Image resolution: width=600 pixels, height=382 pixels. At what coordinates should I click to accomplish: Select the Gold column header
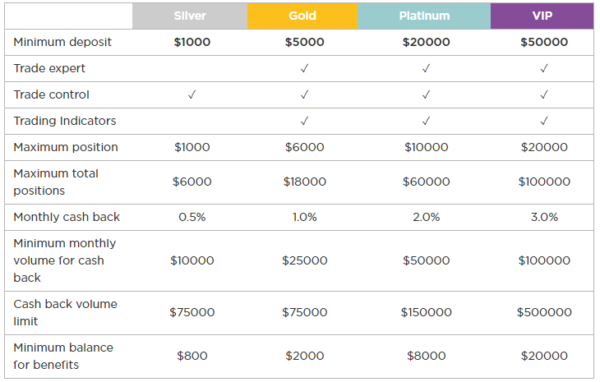pyautogui.click(x=302, y=16)
